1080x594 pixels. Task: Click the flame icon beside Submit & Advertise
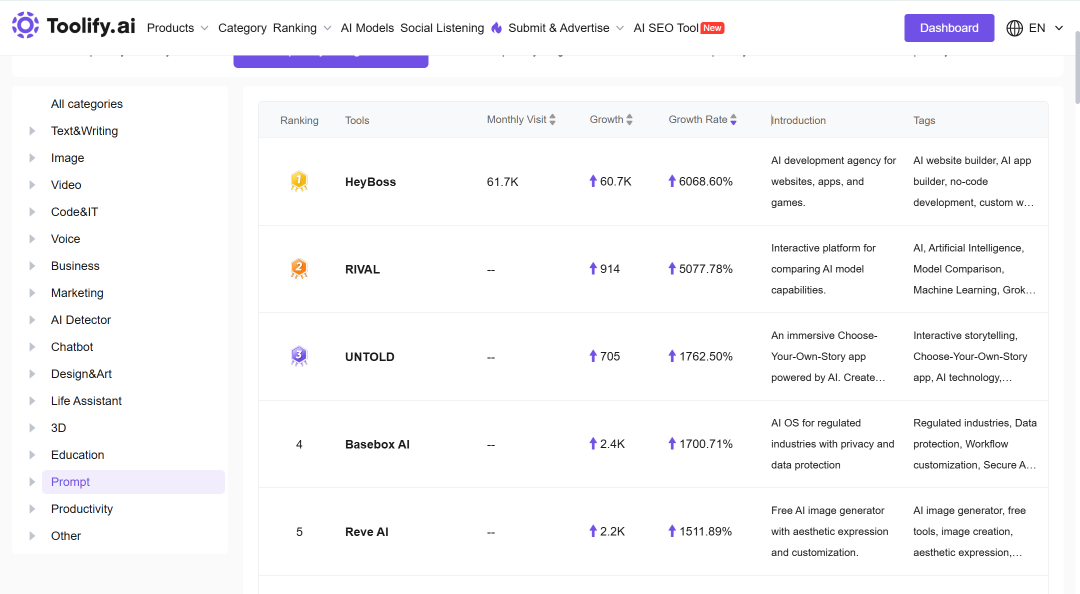pyautogui.click(x=497, y=28)
